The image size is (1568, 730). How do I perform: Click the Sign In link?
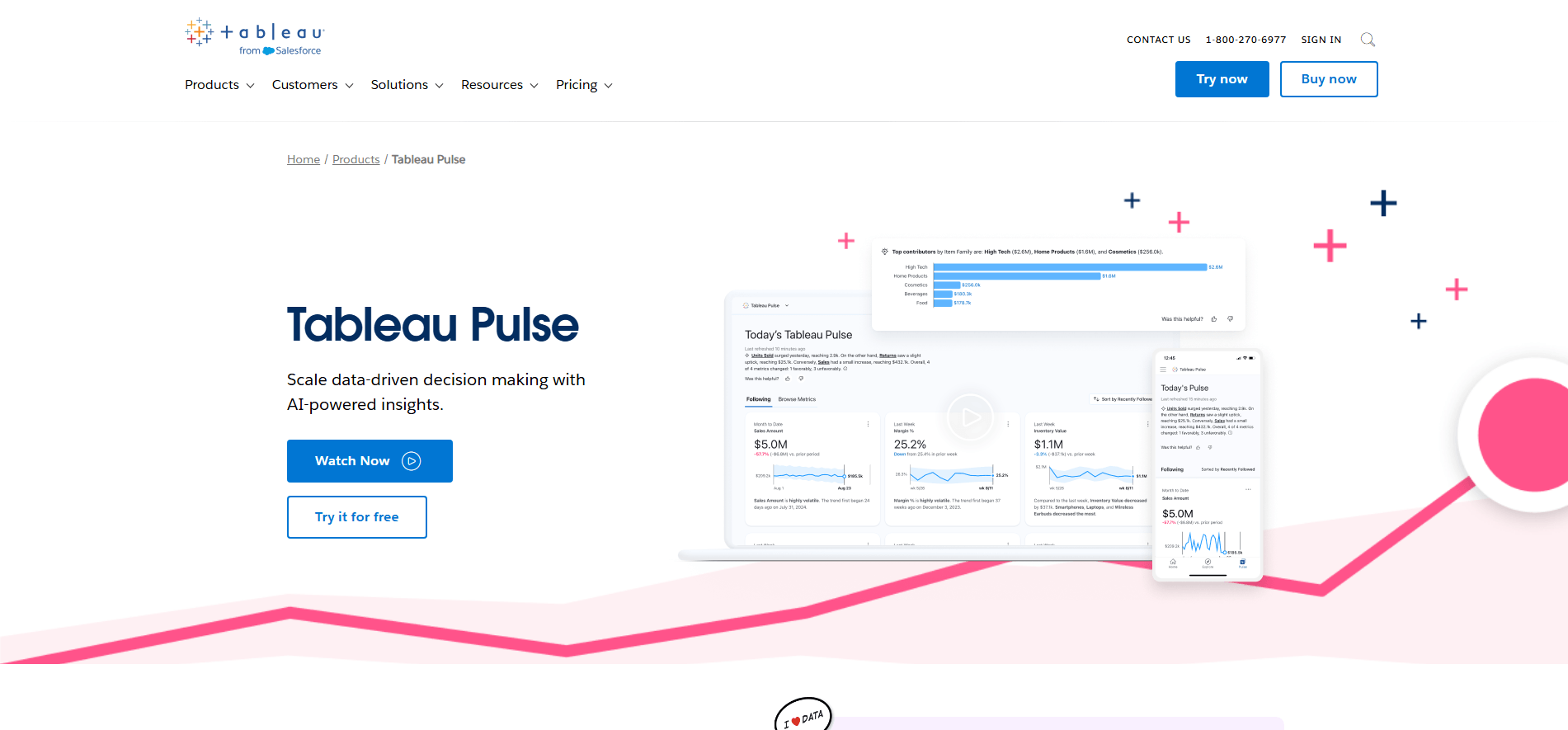[1321, 40]
